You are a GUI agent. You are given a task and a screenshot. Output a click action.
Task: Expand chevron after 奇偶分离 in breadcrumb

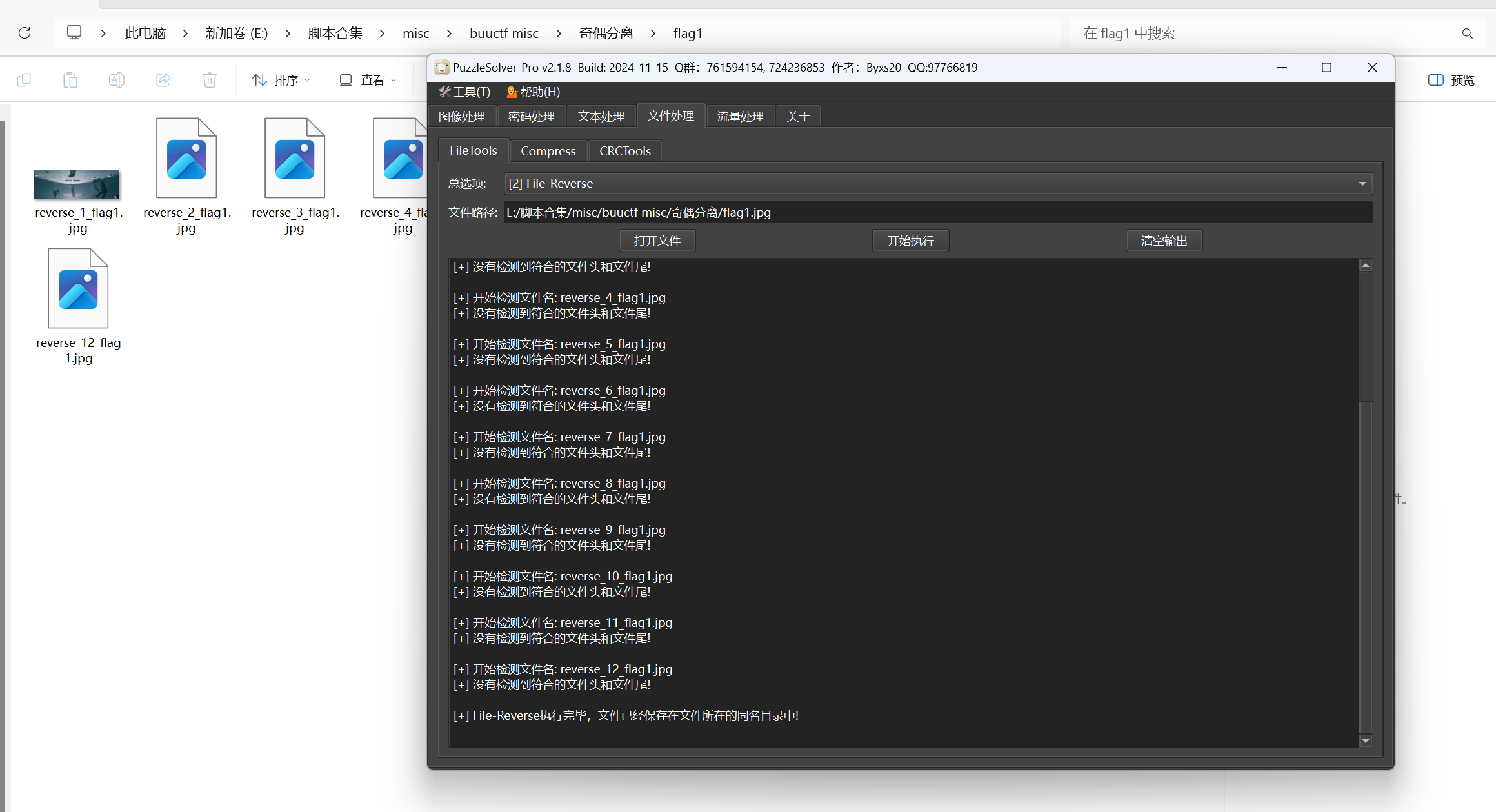653,34
